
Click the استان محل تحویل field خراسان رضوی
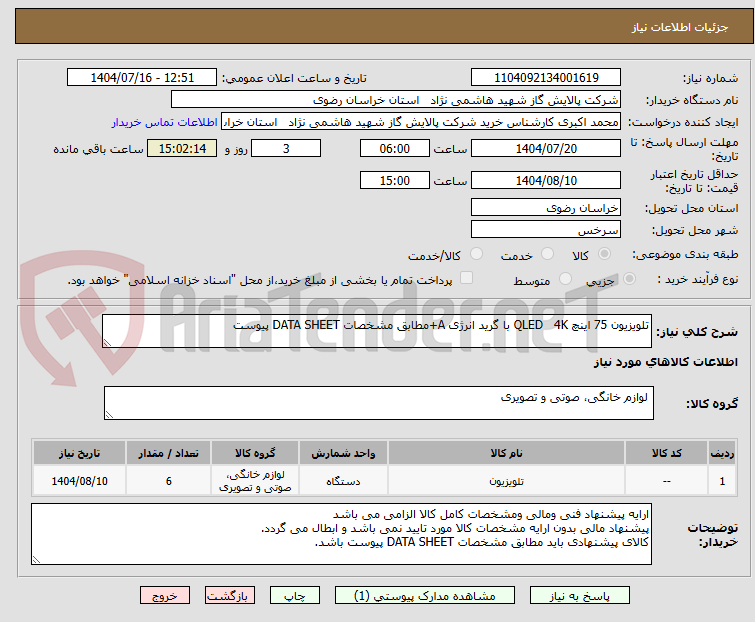coord(546,207)
